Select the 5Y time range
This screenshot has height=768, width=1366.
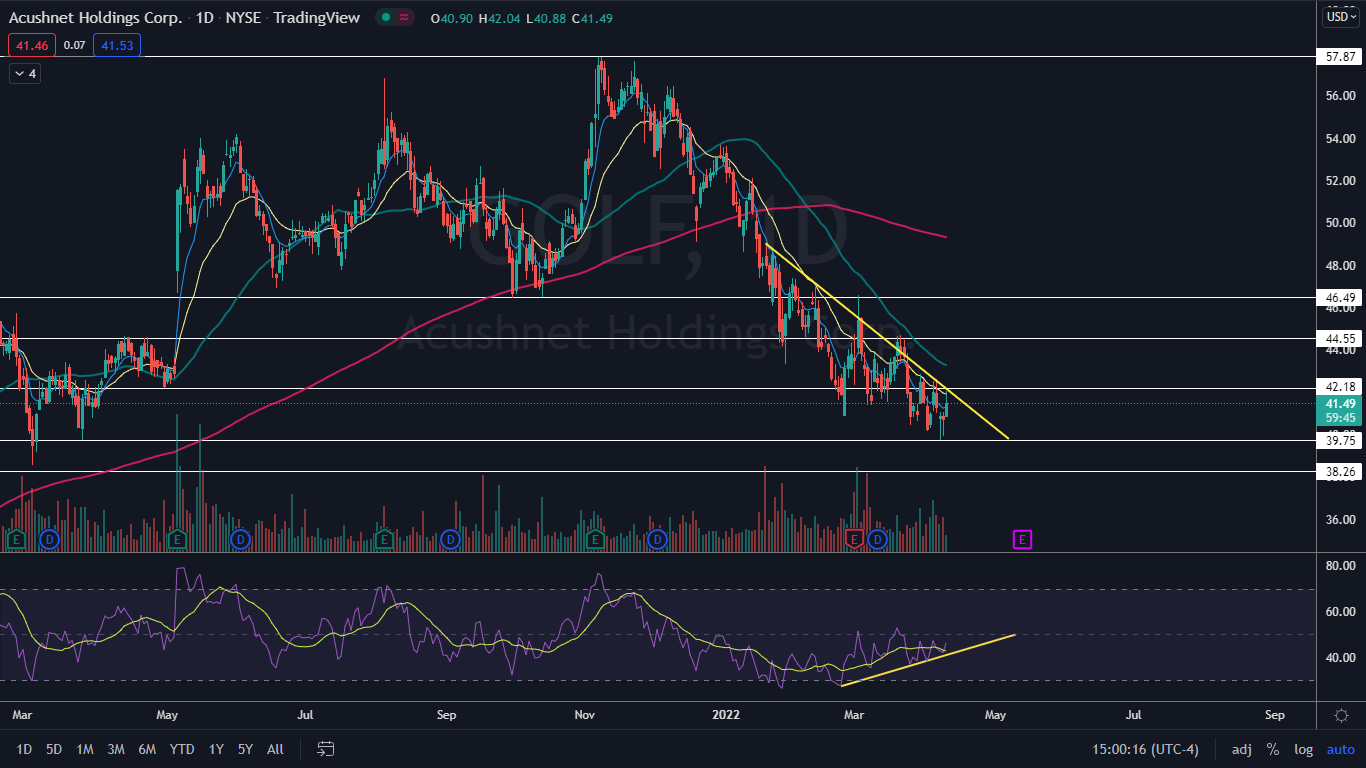(x=246, y=749)
